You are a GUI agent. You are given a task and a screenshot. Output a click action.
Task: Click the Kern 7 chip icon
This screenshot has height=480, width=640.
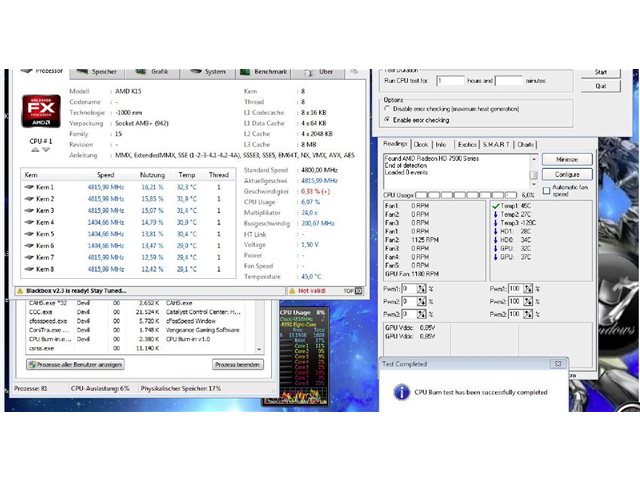tap(29, 258)
